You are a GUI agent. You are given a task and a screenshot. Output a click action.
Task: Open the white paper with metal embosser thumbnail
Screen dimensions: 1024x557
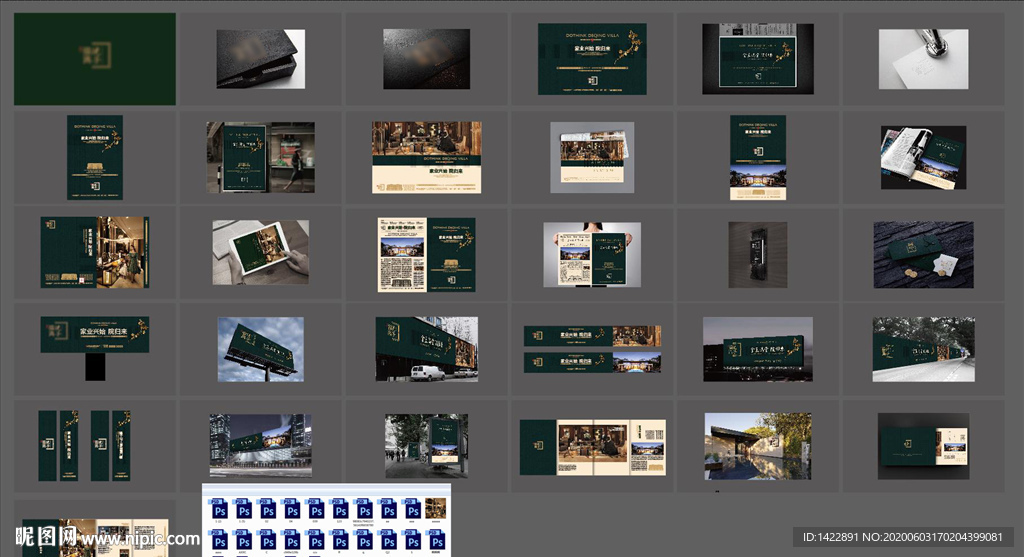pyautogui.click(x=923, y=59)
